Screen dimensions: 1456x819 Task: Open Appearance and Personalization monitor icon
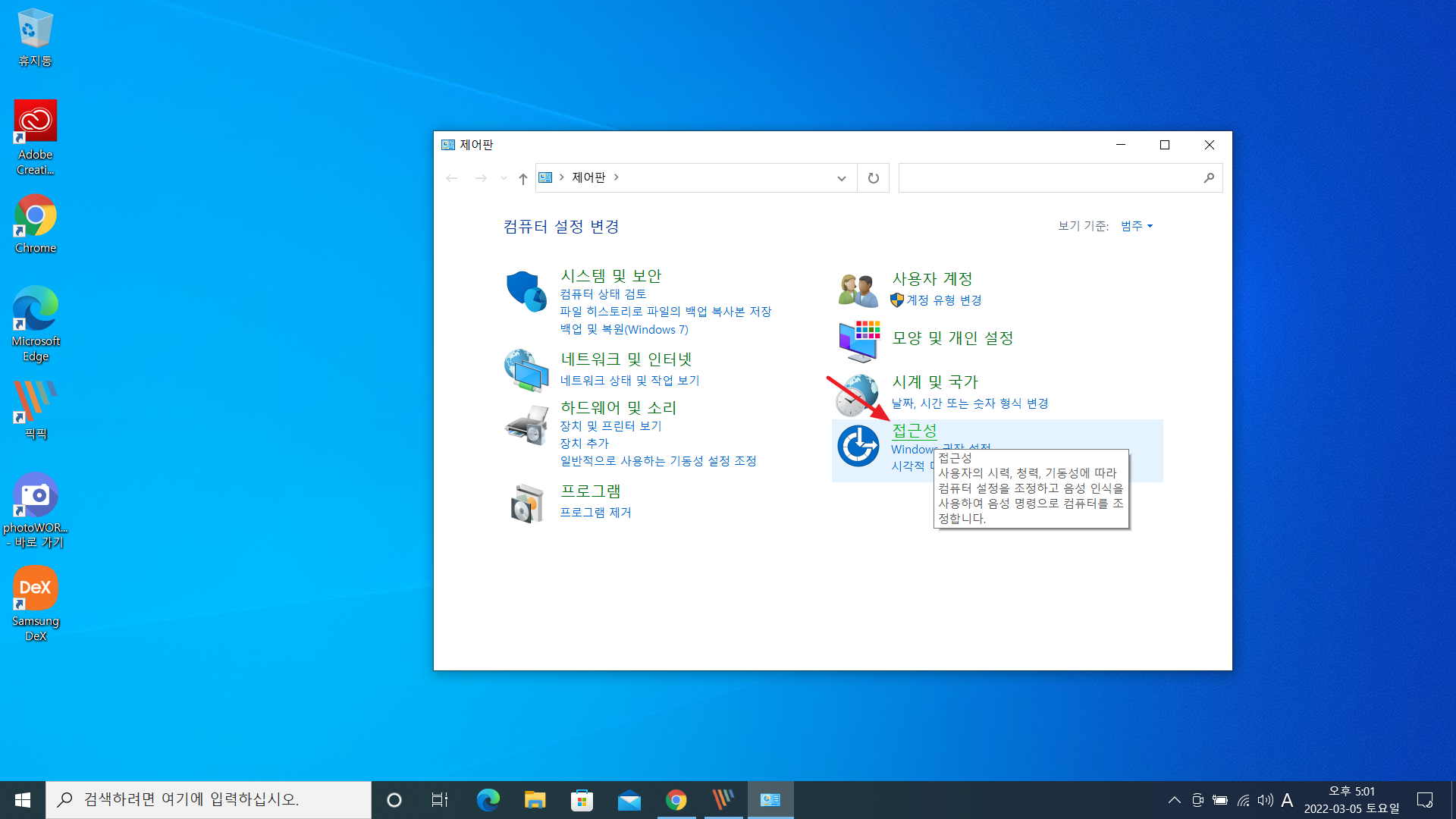point(858,340)
